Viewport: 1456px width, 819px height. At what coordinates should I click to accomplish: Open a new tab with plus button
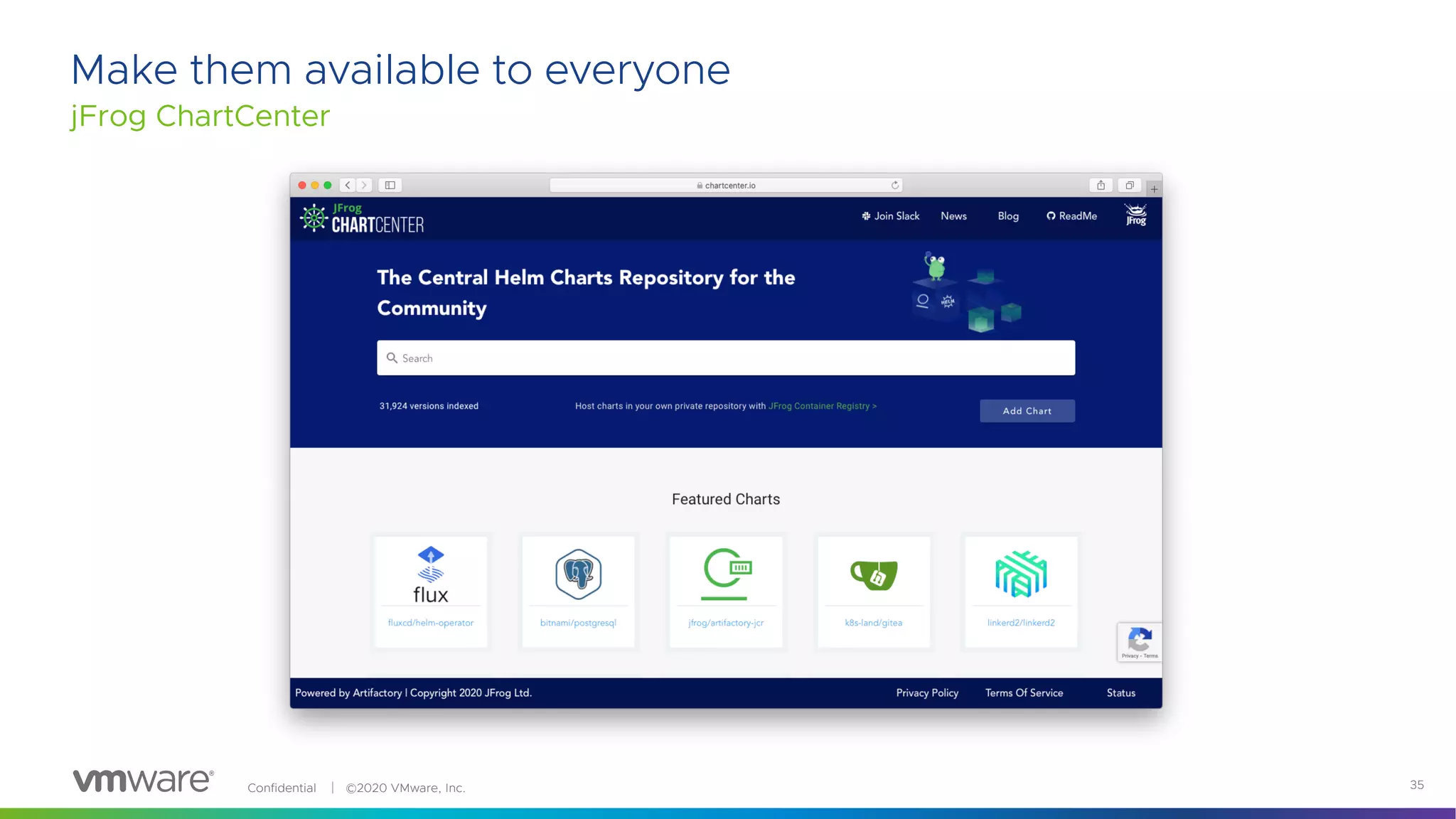point(1154,189)
